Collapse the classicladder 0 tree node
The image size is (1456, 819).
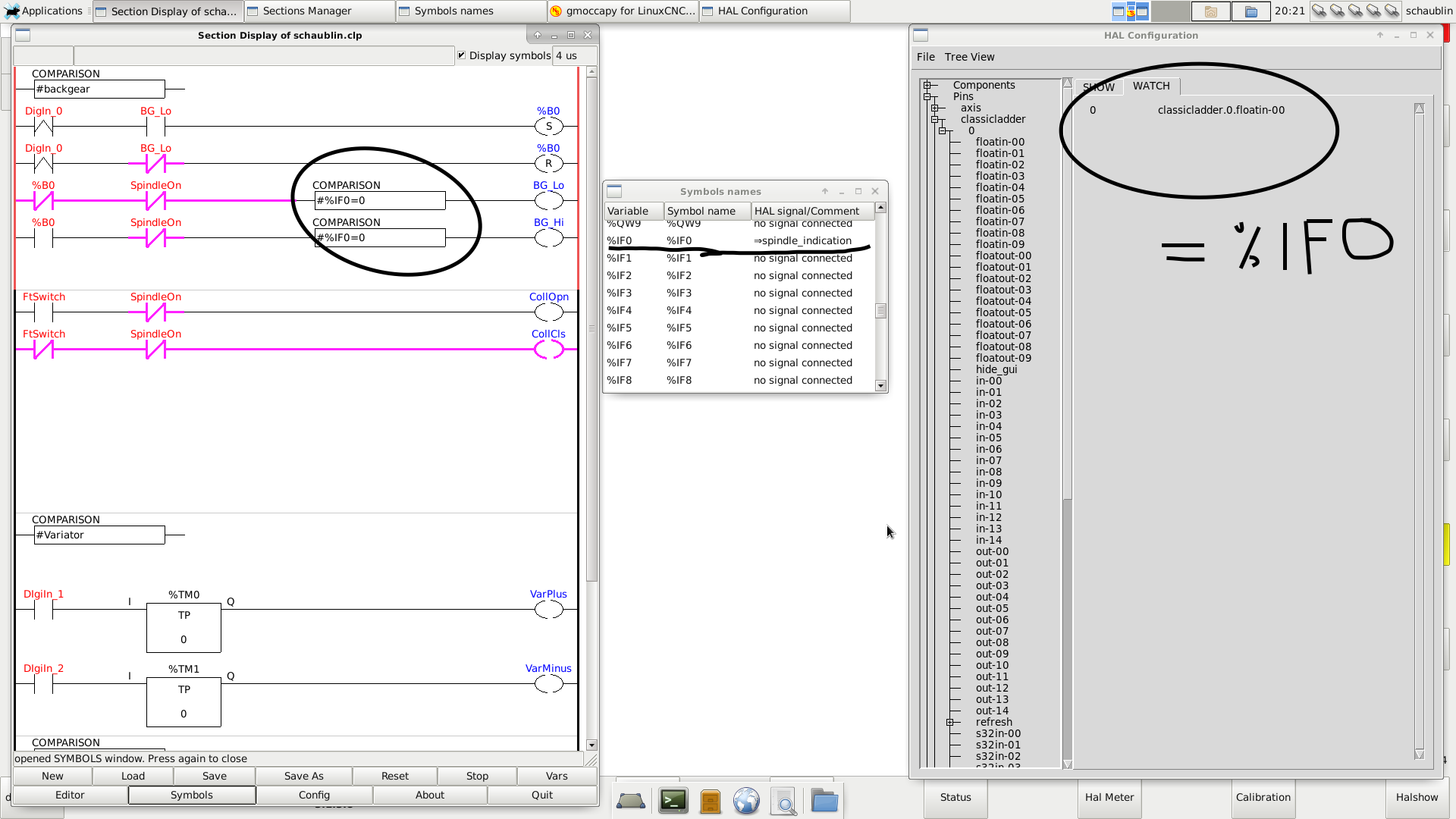pyautogui.click(x=942, y=130)
